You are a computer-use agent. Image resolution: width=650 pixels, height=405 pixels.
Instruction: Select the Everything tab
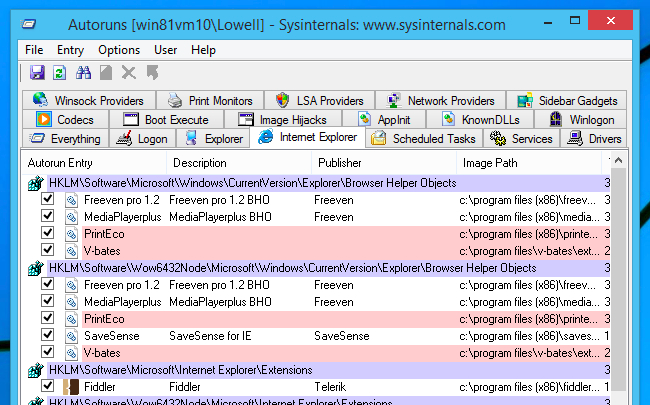click(65, 138)
